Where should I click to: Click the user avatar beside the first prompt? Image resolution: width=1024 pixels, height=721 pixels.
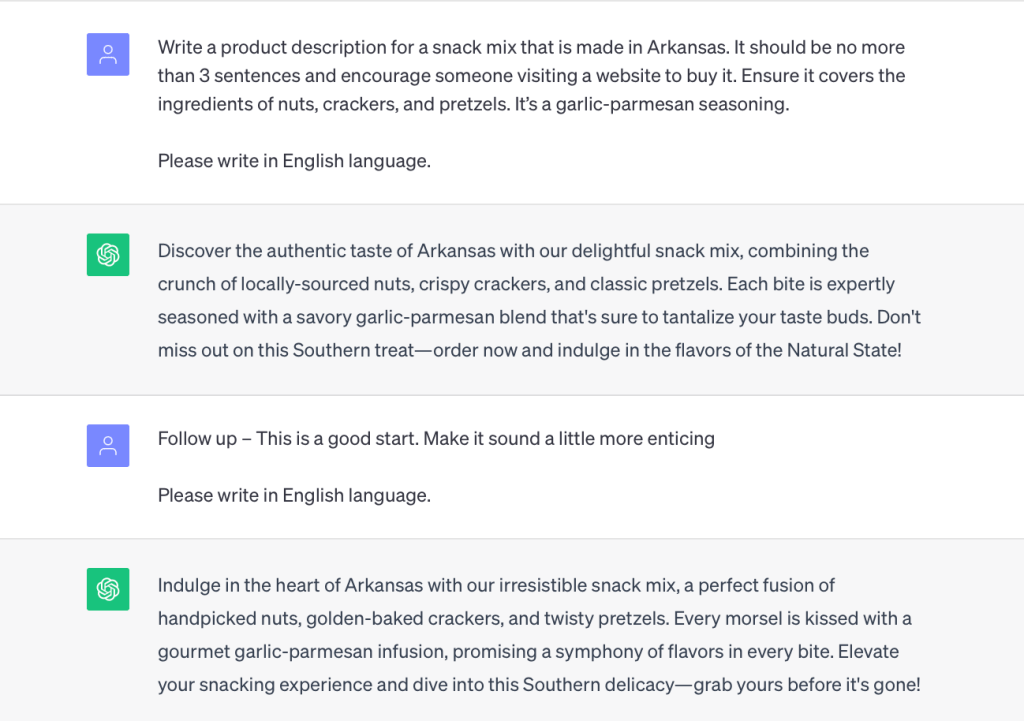(x=108, y=54)
